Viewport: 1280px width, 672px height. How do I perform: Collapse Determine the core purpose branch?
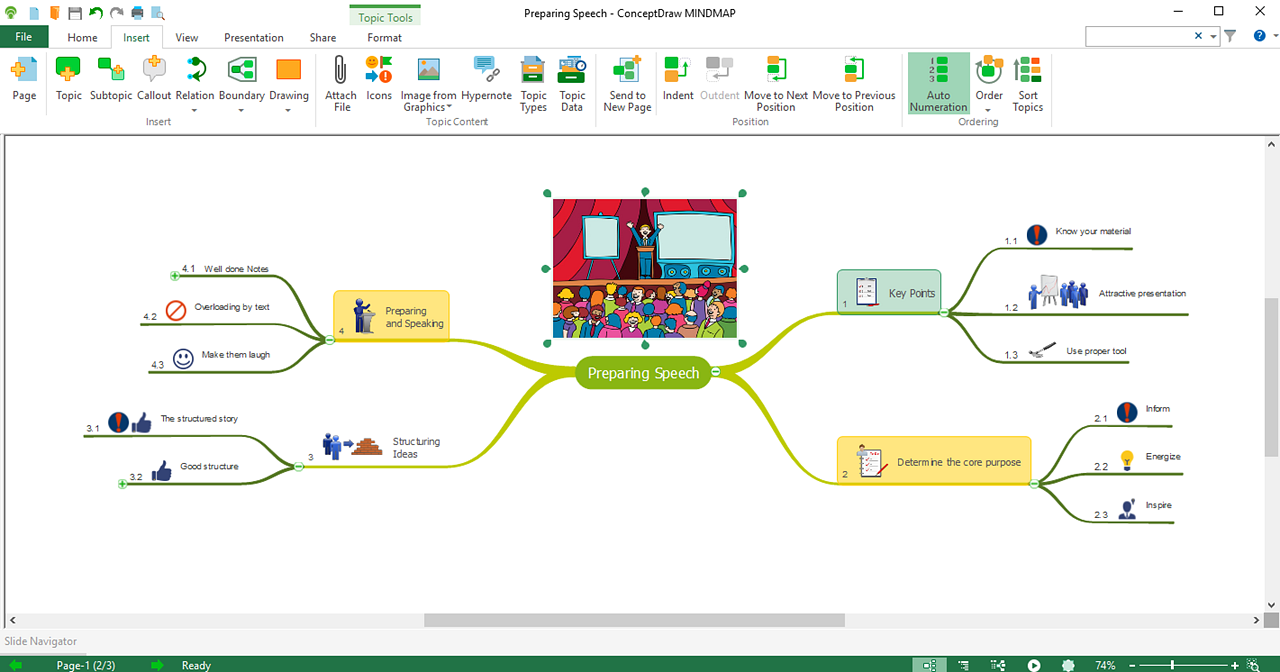coord(1033,484)
